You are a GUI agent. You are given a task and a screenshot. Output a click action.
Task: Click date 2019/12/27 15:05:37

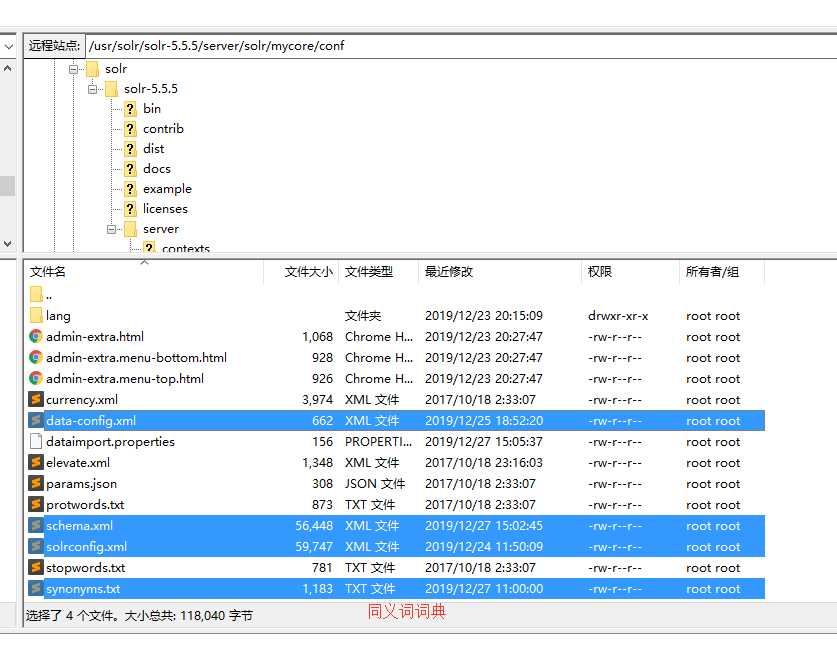click(x=484, y=442)
